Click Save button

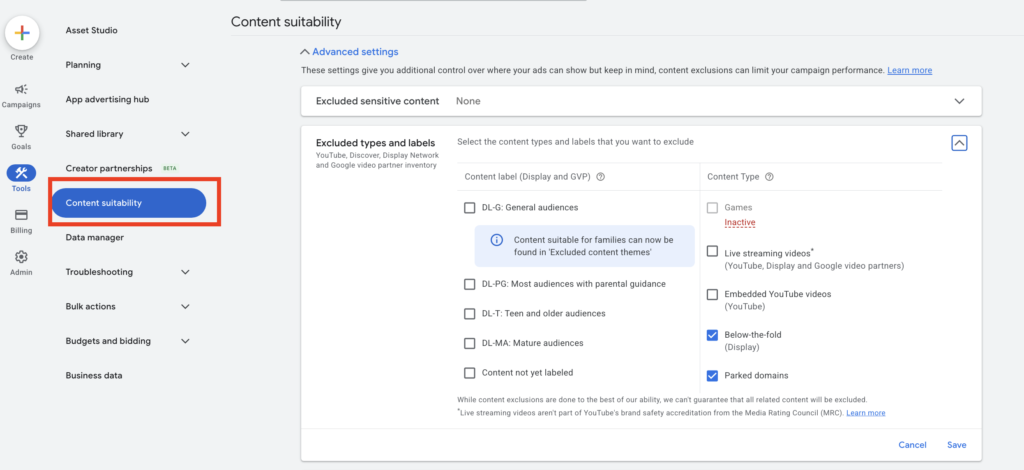tap(957, 445)
